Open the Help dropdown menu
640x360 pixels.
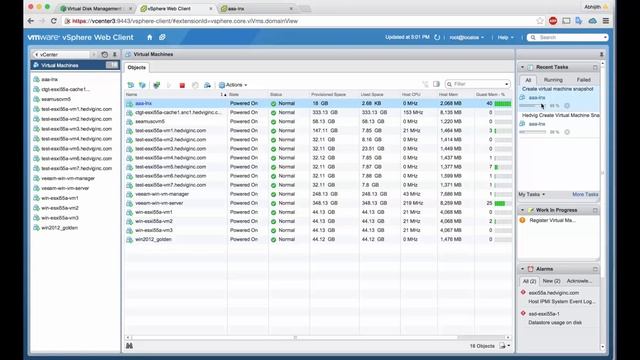point(506,37)
